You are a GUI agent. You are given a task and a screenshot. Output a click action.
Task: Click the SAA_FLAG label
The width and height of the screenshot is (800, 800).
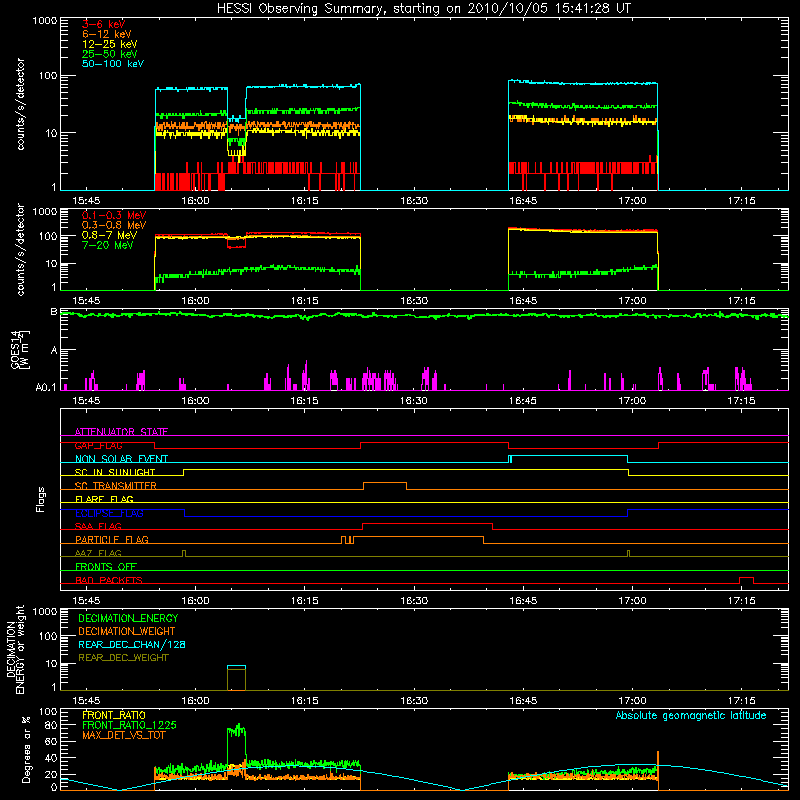click(x=98, y=526)
